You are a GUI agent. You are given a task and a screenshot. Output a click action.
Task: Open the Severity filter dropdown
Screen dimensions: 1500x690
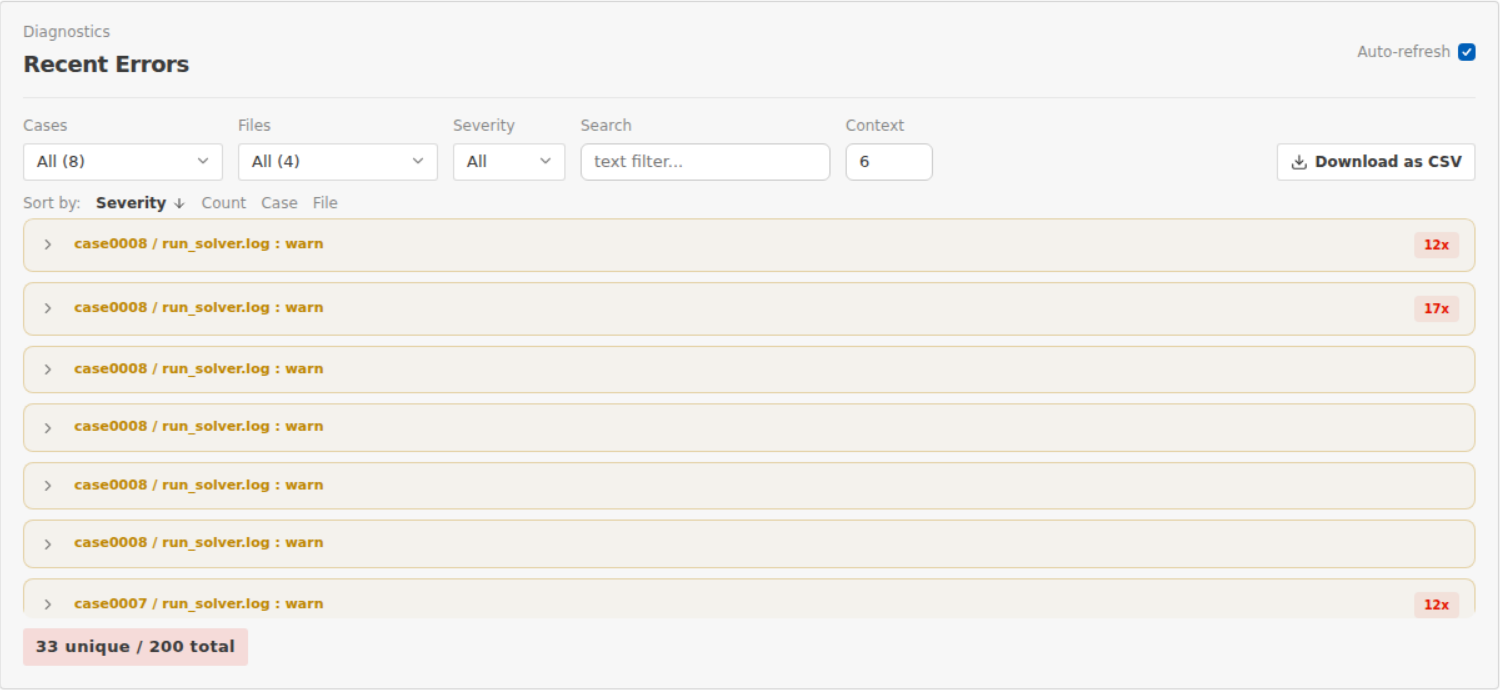[x=509, y=162]
